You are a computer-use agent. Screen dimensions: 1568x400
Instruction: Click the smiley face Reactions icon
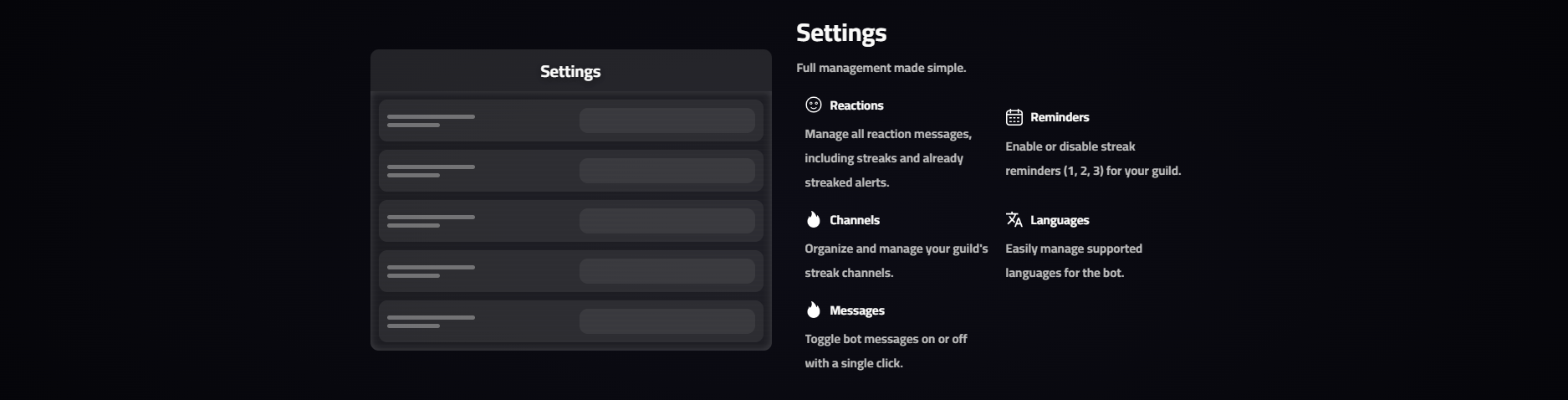coord(813,105)
